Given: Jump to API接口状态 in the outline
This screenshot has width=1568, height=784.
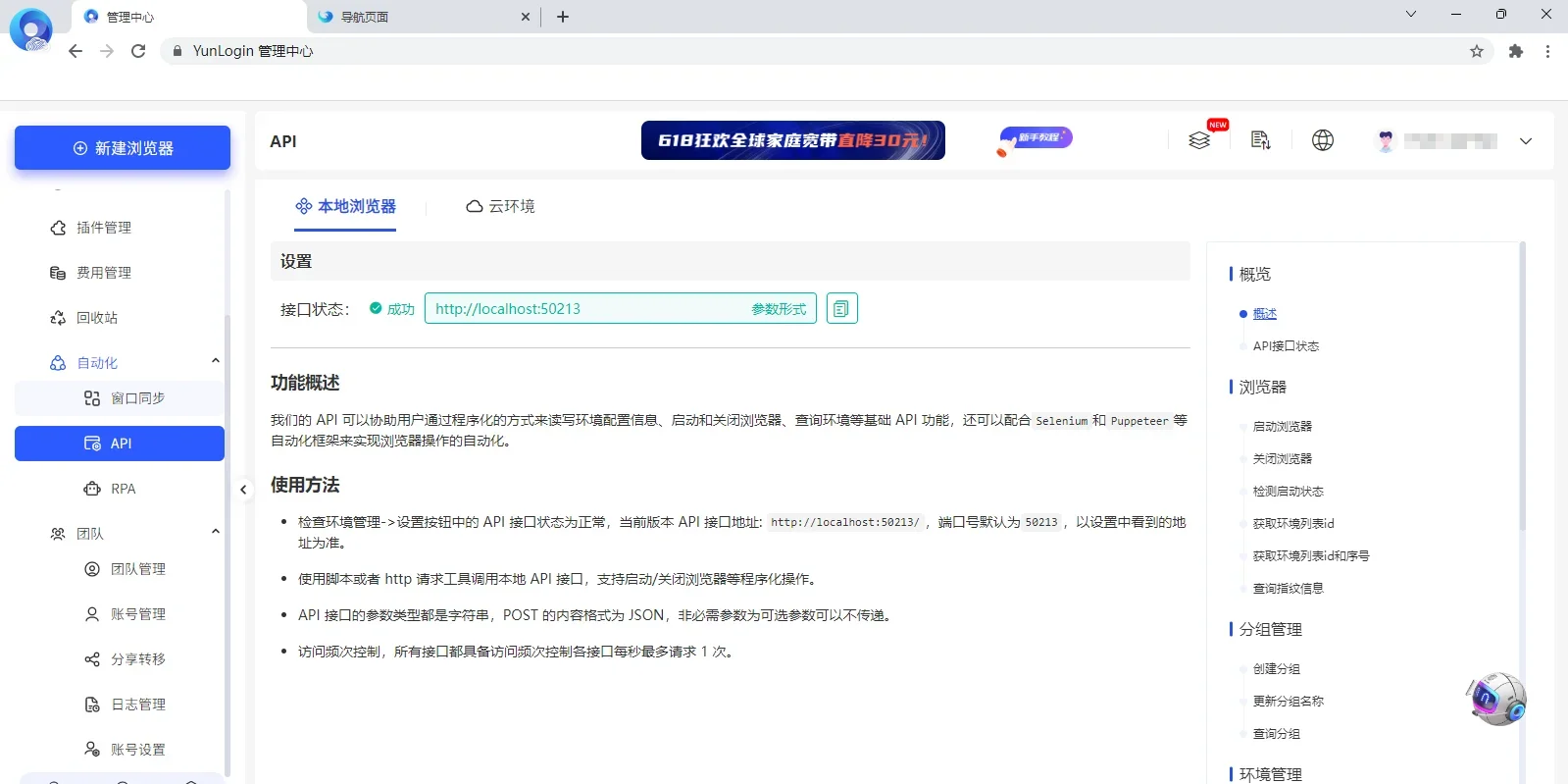Looking at the screenshot, I should (x=1286, y=346).
